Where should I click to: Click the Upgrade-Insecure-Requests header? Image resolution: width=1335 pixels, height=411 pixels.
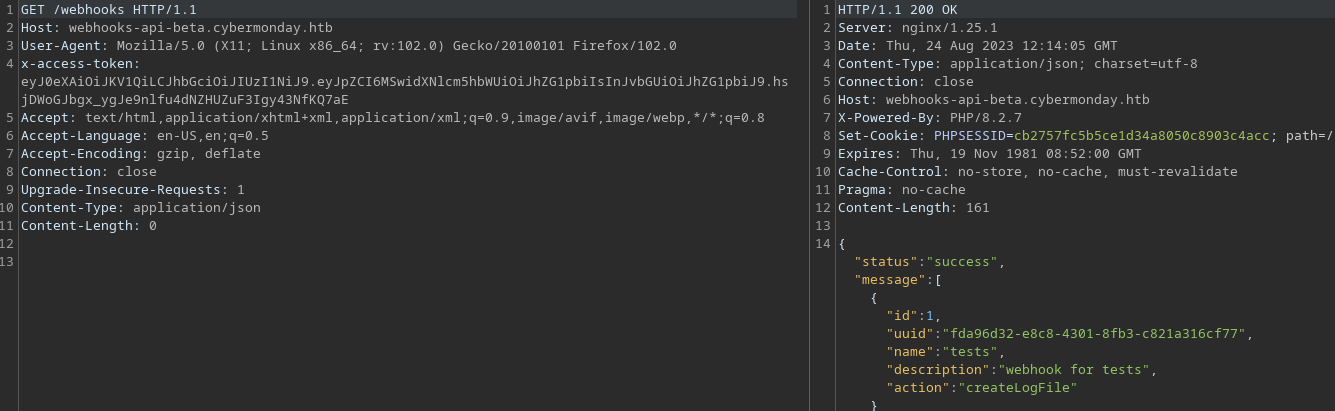[x=132, y=189]
